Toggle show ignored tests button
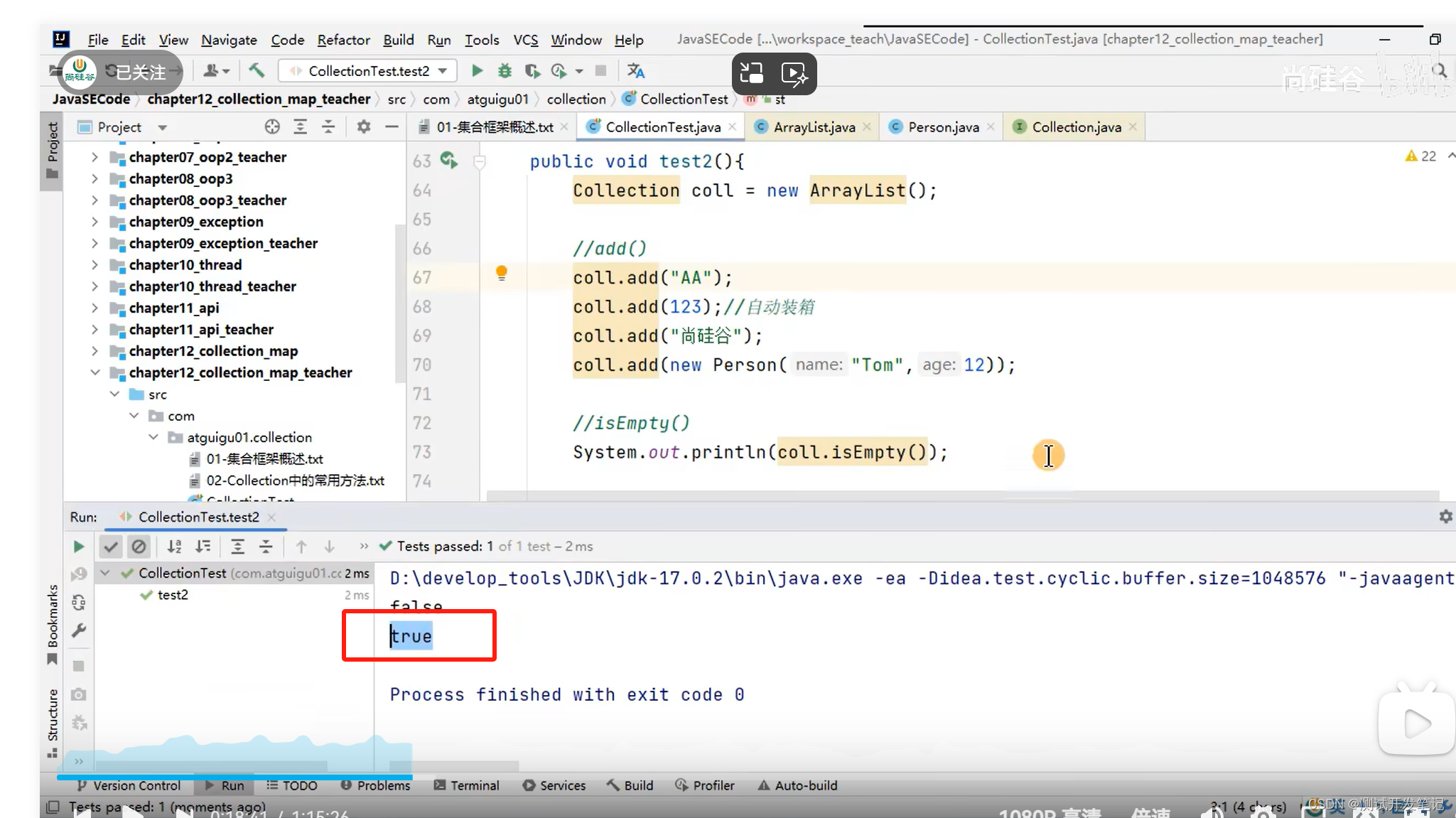The width and height of the screenshot is (1456, 818). [139, 546]
